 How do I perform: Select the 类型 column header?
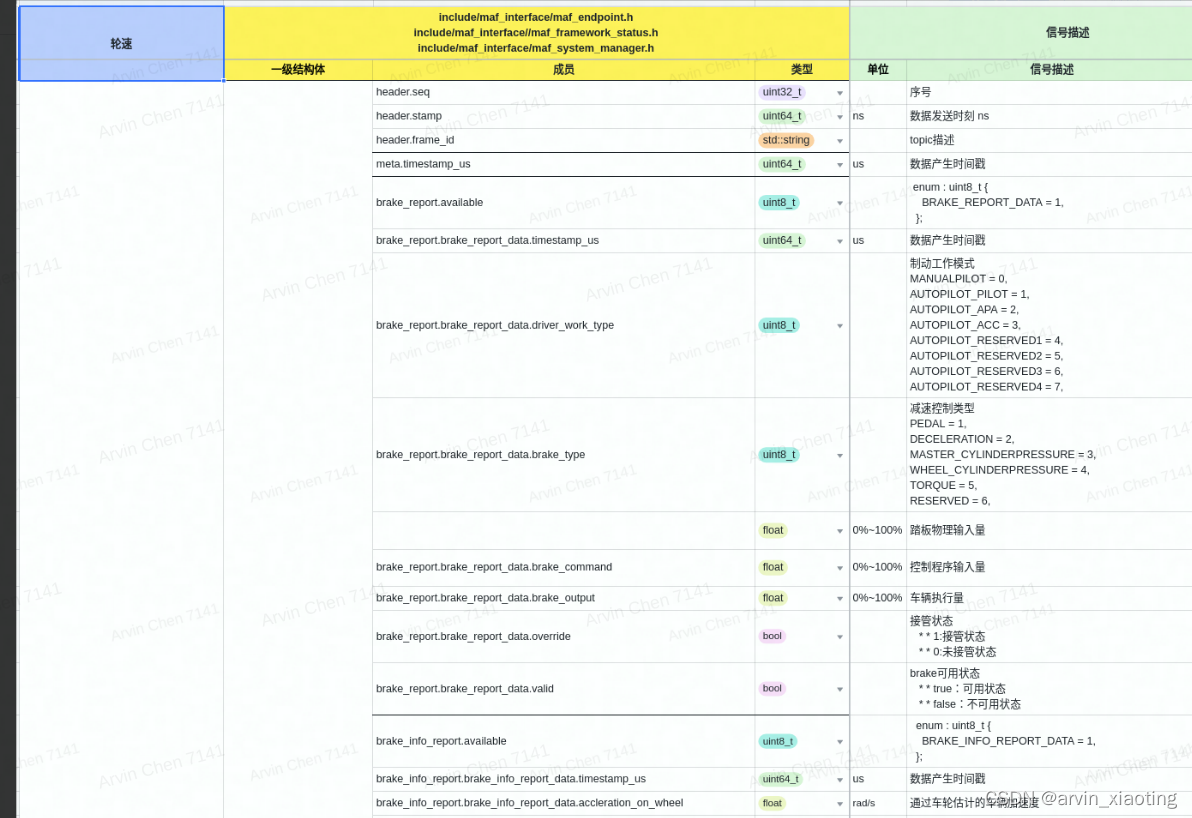click(801, 69)
